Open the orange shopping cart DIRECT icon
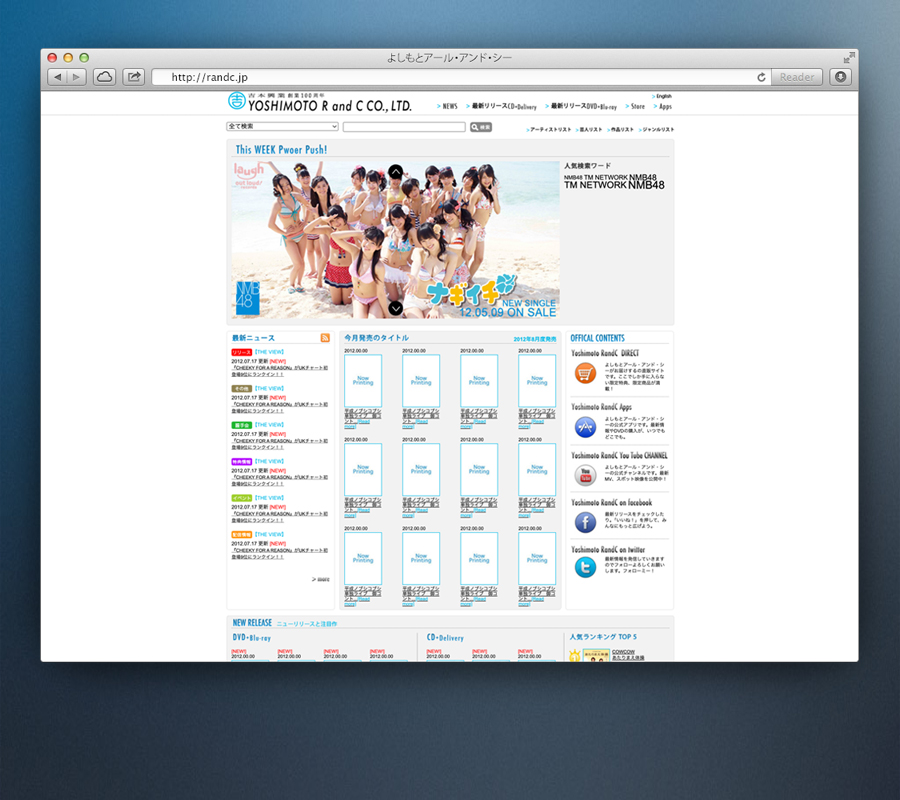The width and height of the screenshot is (900, 800). [585, 373]
